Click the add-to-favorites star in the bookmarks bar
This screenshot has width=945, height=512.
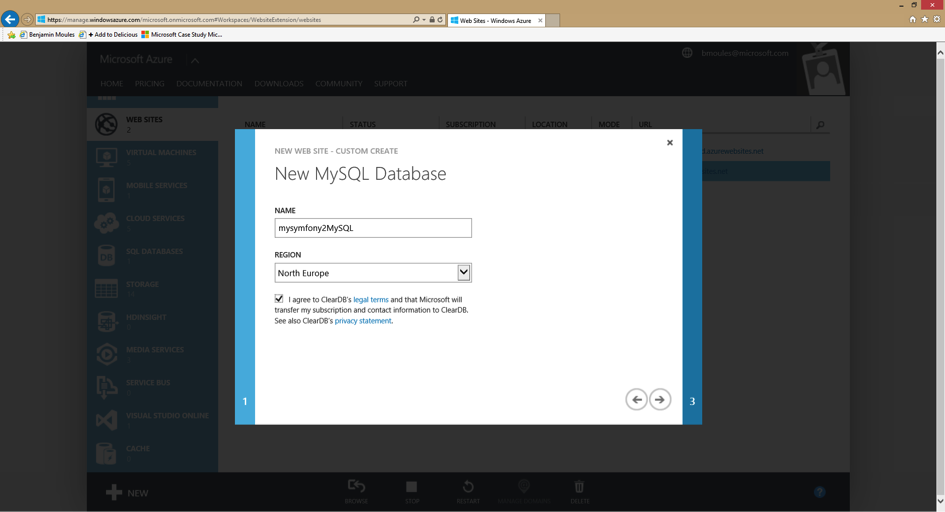click(x=11, y=35)
